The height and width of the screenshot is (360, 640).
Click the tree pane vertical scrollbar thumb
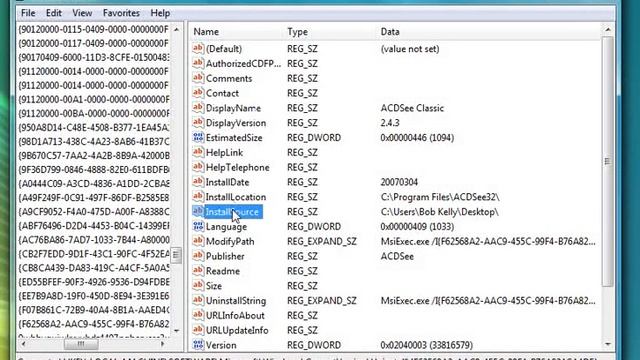176,255
